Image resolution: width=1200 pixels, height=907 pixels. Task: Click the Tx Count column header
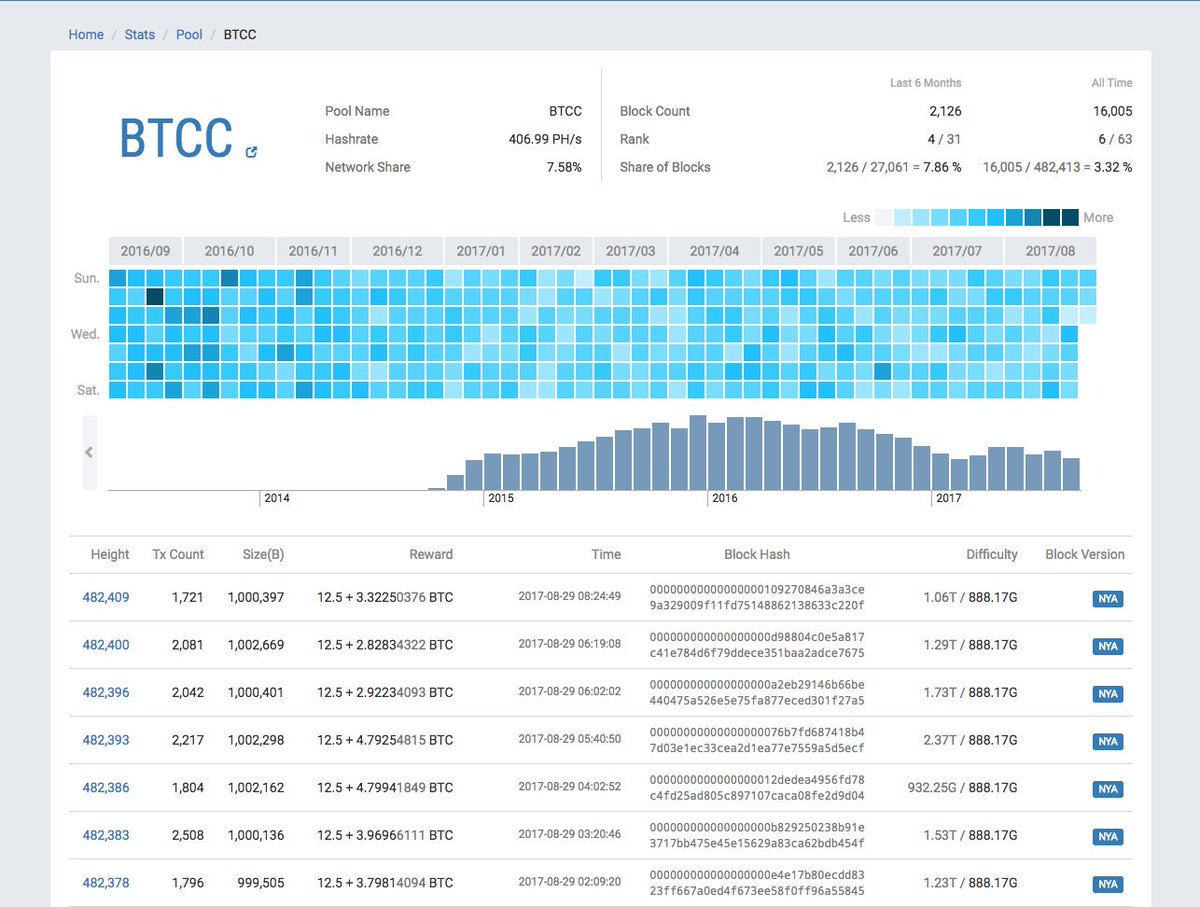(178, 554)
